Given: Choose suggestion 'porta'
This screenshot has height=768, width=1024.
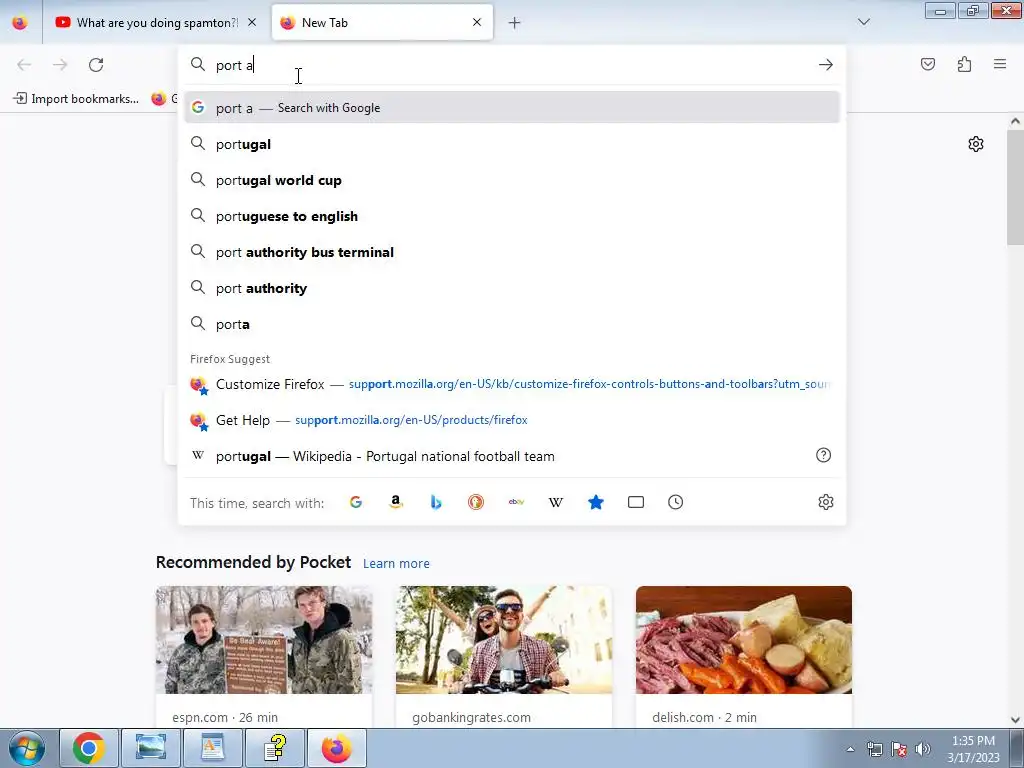Looking at the screenshot, I should (x=512, y=324).
